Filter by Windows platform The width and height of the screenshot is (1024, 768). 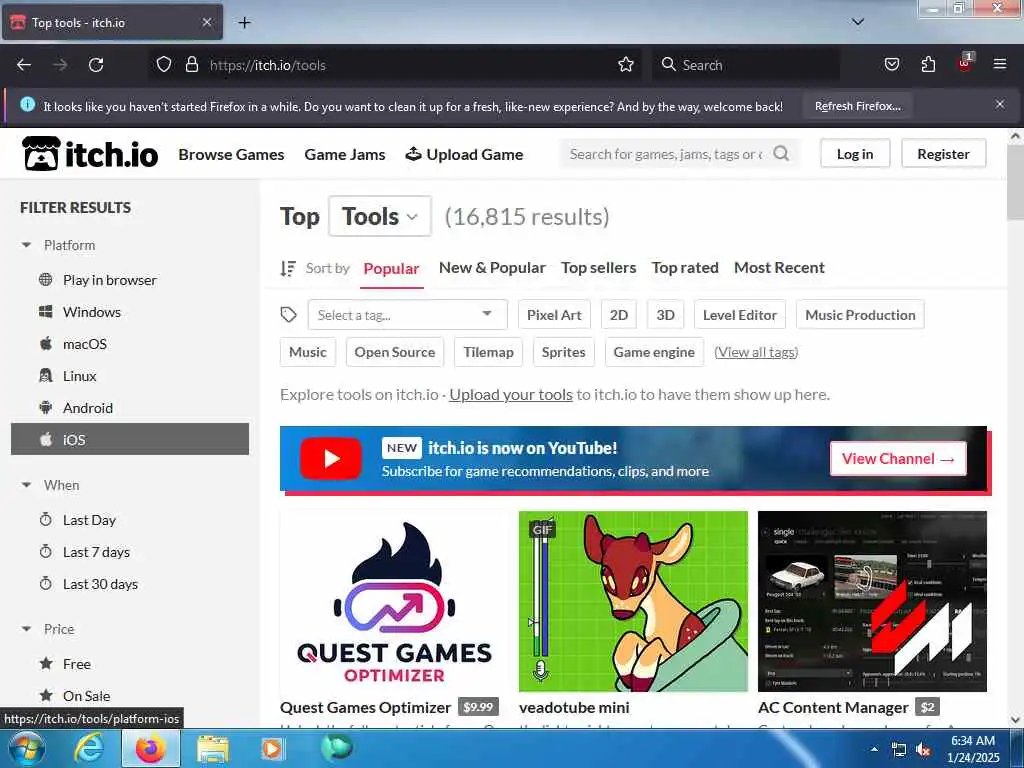(x=130, y=312)
